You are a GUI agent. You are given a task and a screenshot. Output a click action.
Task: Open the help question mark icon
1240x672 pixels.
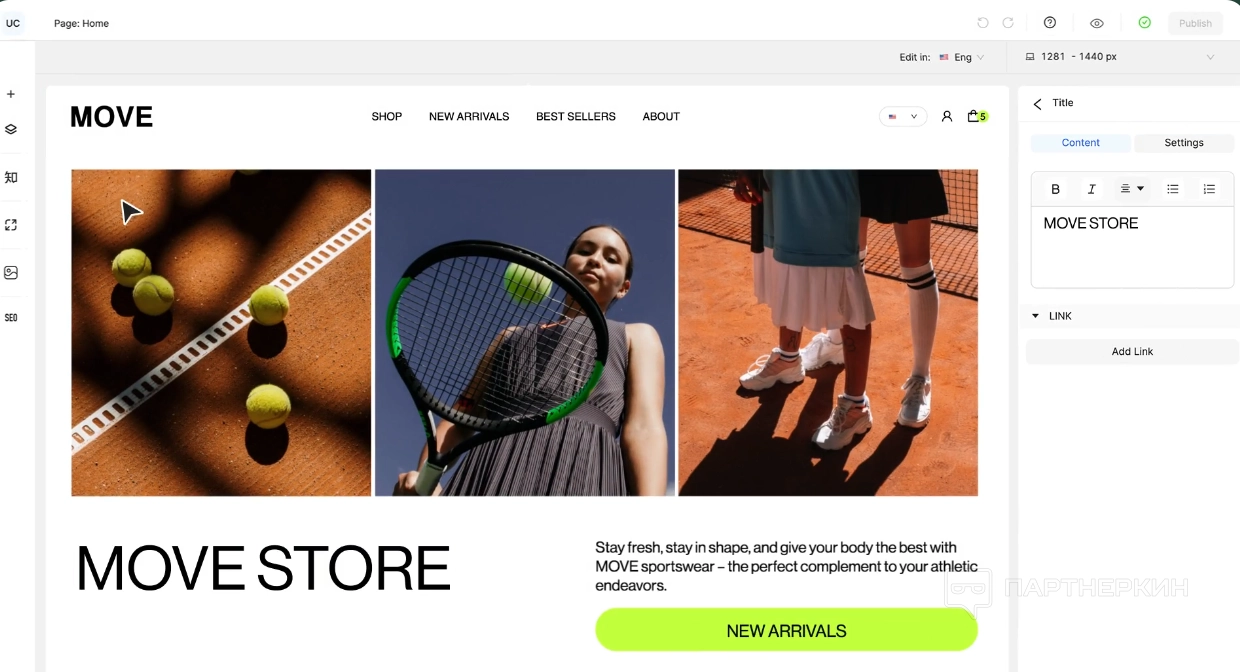pyautogui.click(x=1050, y=23)
